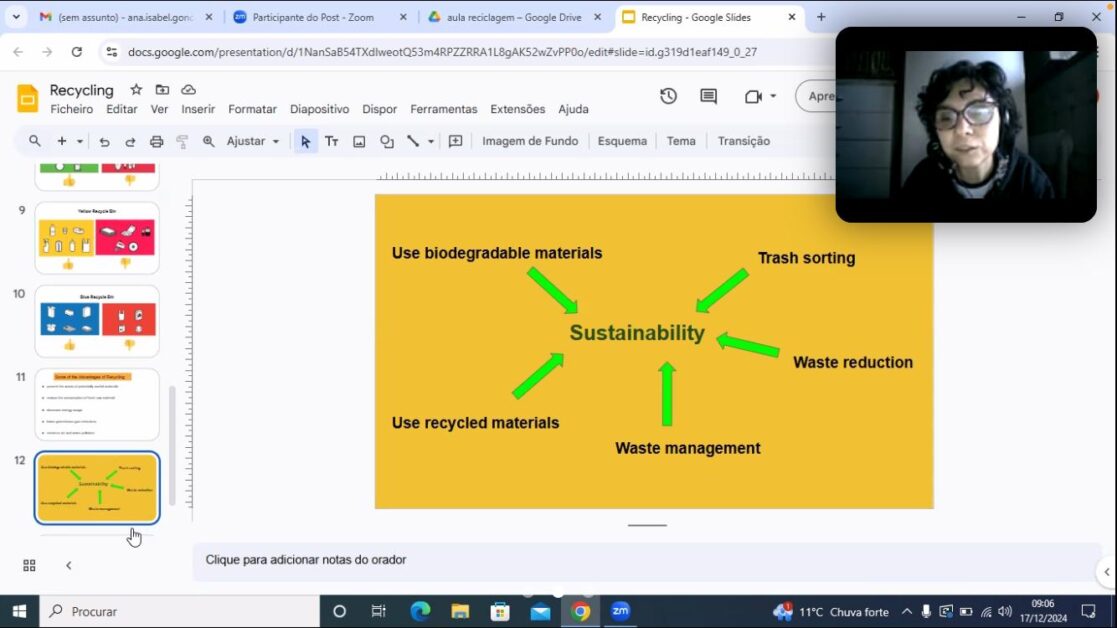Switch to grid view of slides
Image resolution: width=1117 pixels, height=628 pixels.
[x=29, y=565]
